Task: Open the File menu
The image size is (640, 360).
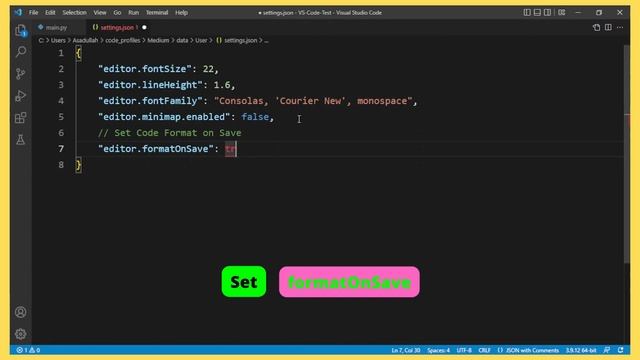Action: (x=33, y=13)
